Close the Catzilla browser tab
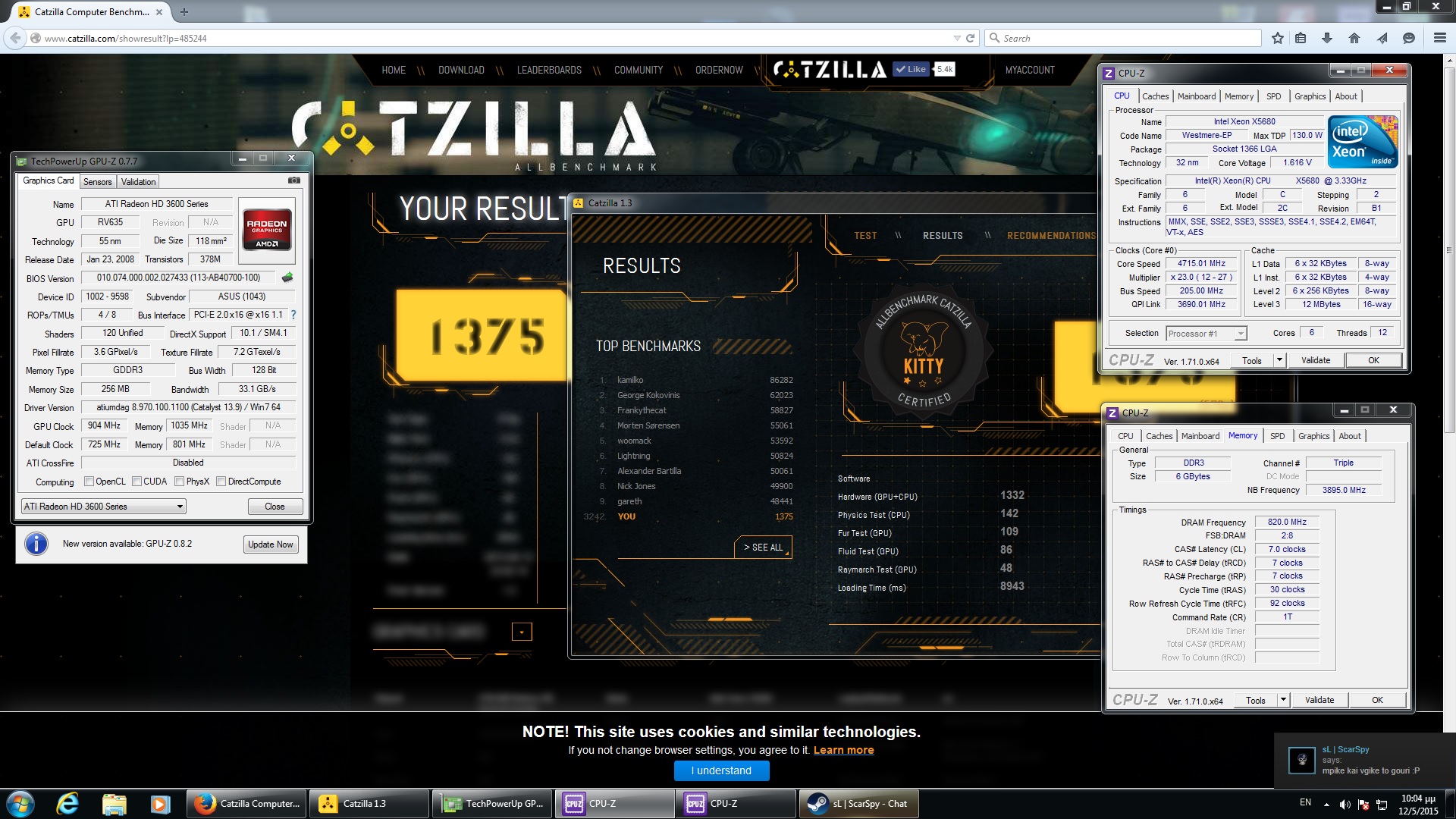The image size is (1456, 819). coord(158,11)
